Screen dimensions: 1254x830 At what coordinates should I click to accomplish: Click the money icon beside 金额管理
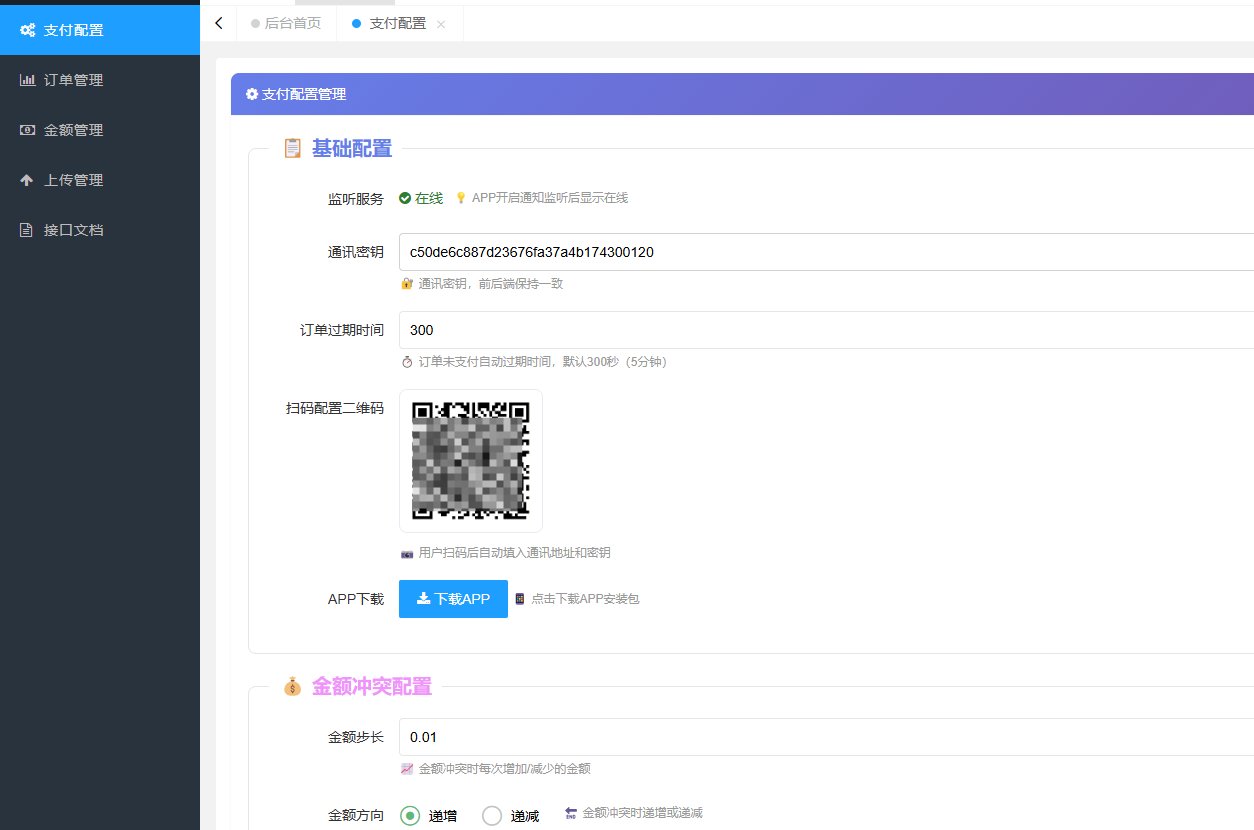click(27, 130)
